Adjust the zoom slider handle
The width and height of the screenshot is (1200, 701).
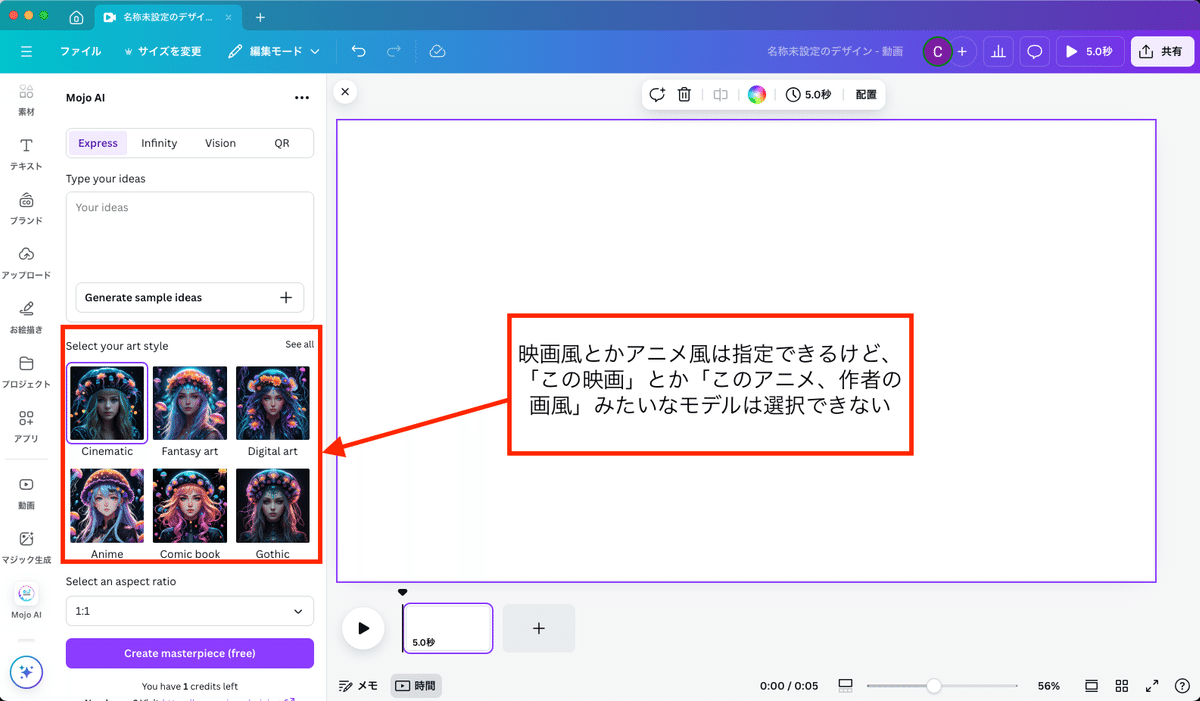tap(933, 686)
